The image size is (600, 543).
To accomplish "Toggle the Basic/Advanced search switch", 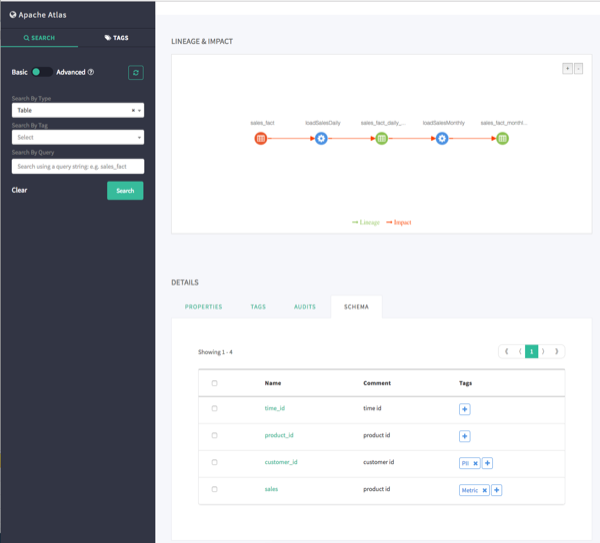I will pyautogui.click(x=42, y=72).
